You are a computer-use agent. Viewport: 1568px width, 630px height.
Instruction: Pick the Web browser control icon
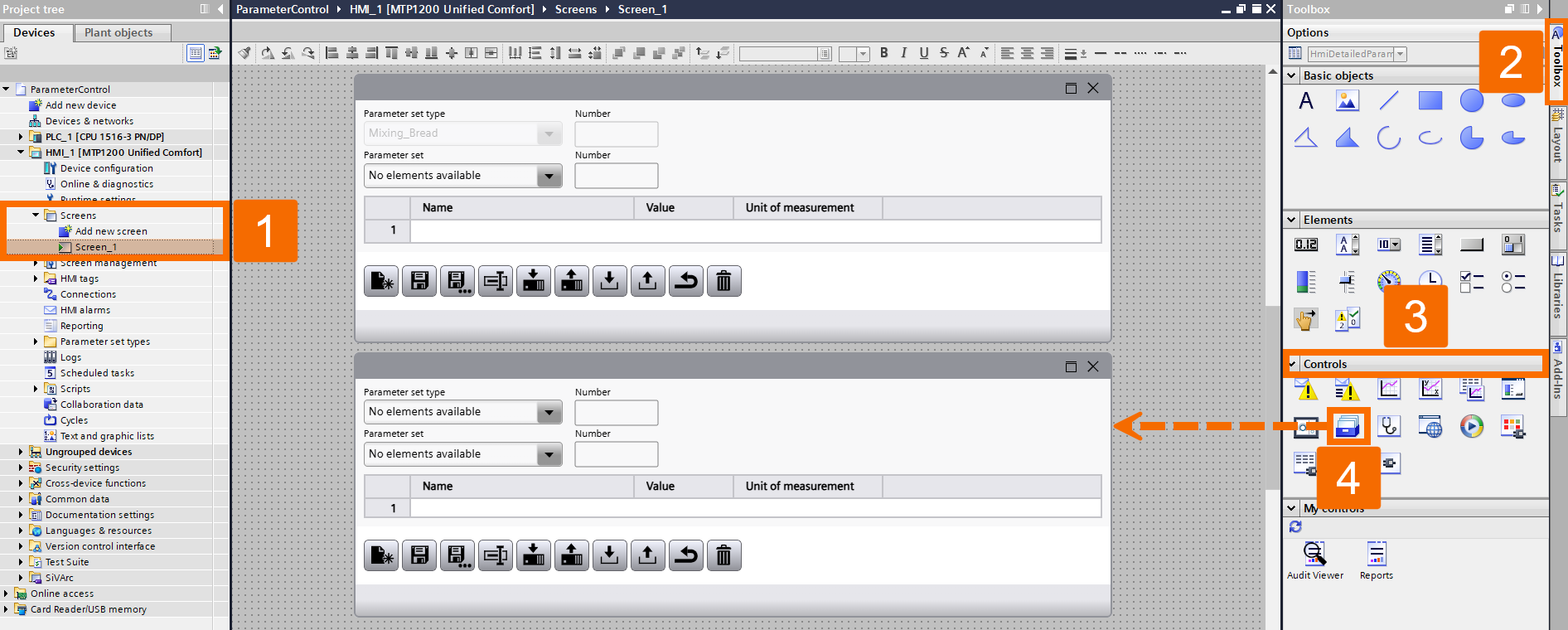click(1430, 427)
